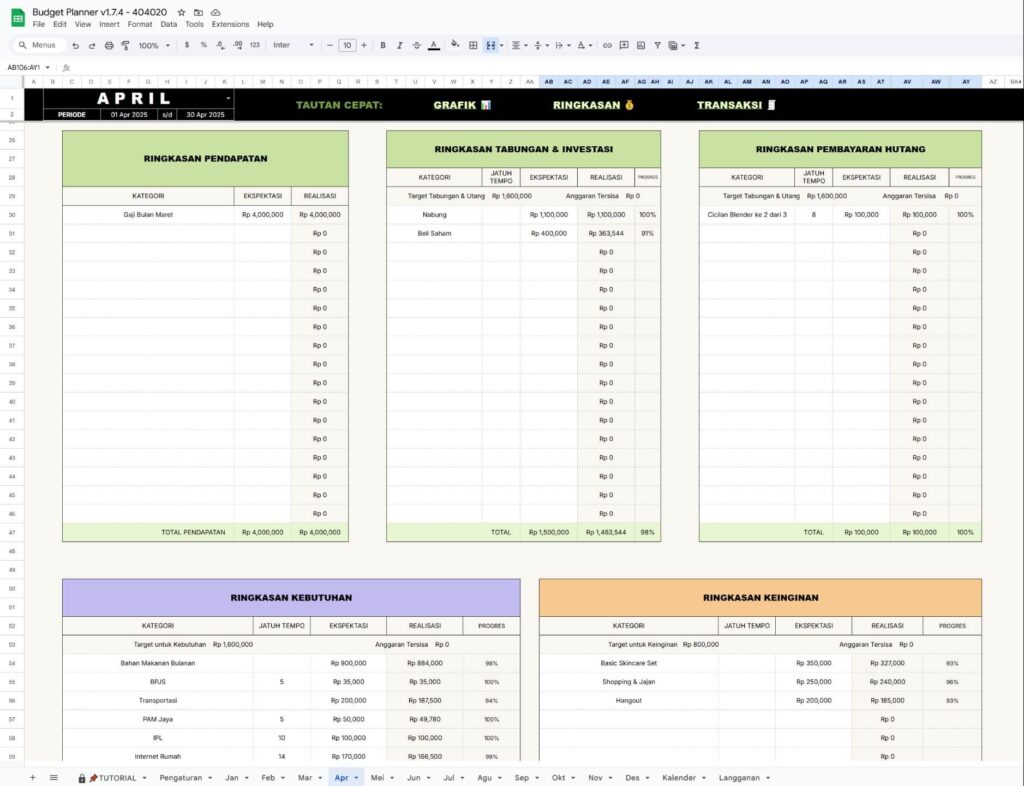Toggle bold formatting
Viewport: 1024px width, 786px height.
(x=383, y=45)
